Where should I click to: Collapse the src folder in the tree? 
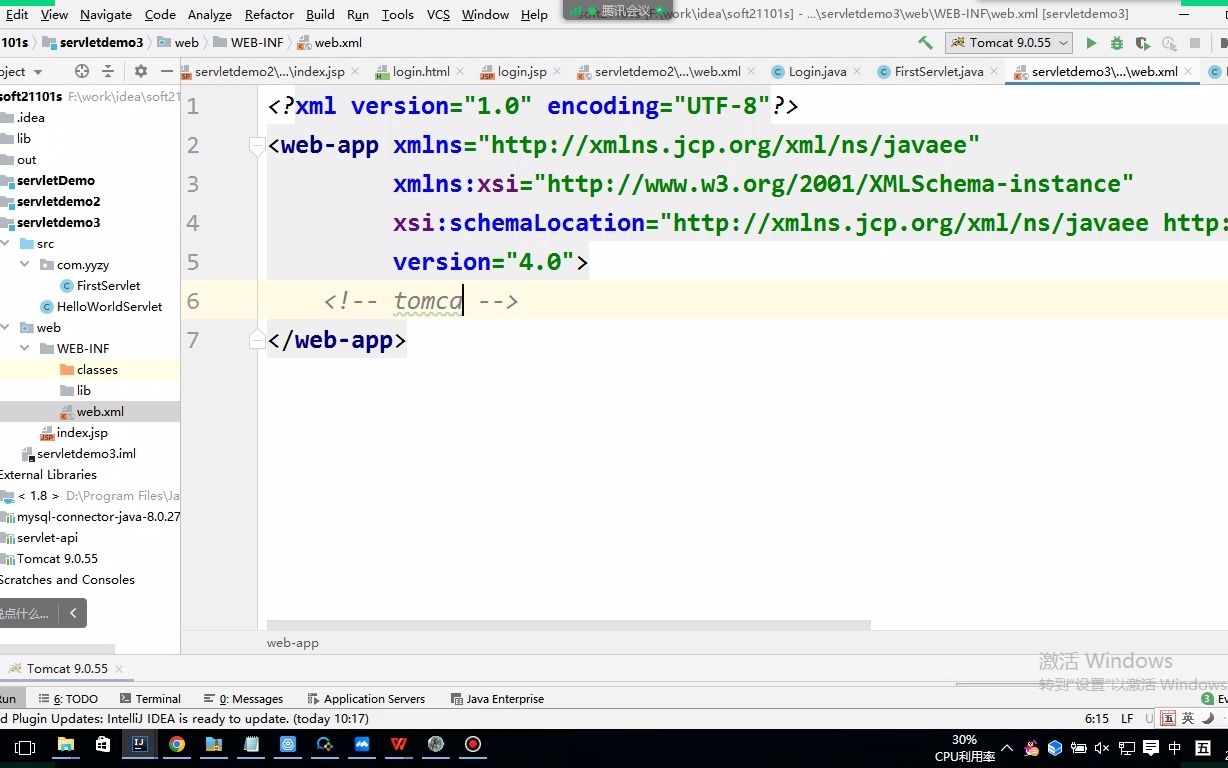(x=6, y=244)
